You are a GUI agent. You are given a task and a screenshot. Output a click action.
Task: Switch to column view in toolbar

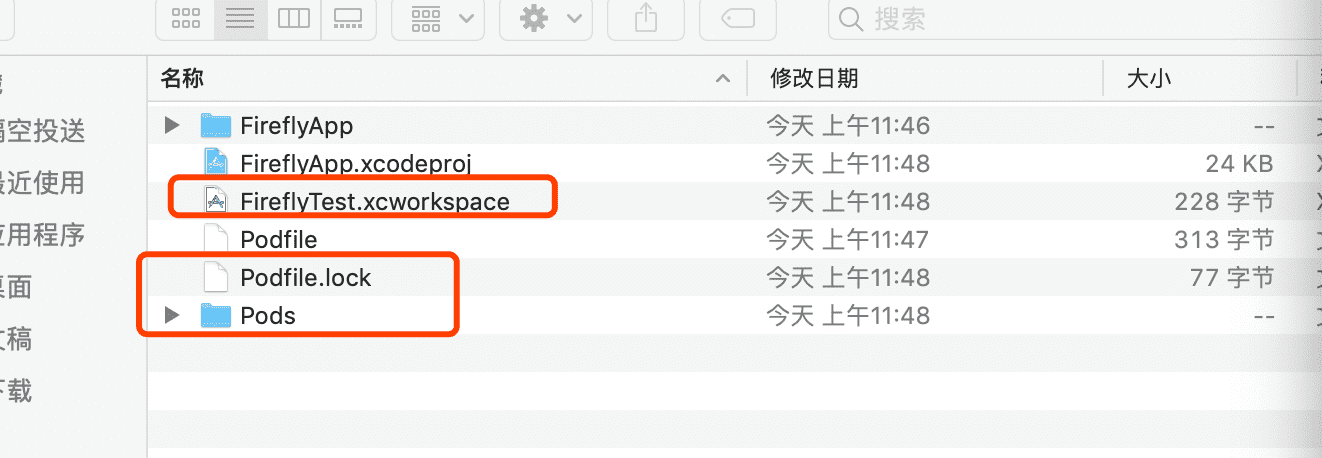294,18
